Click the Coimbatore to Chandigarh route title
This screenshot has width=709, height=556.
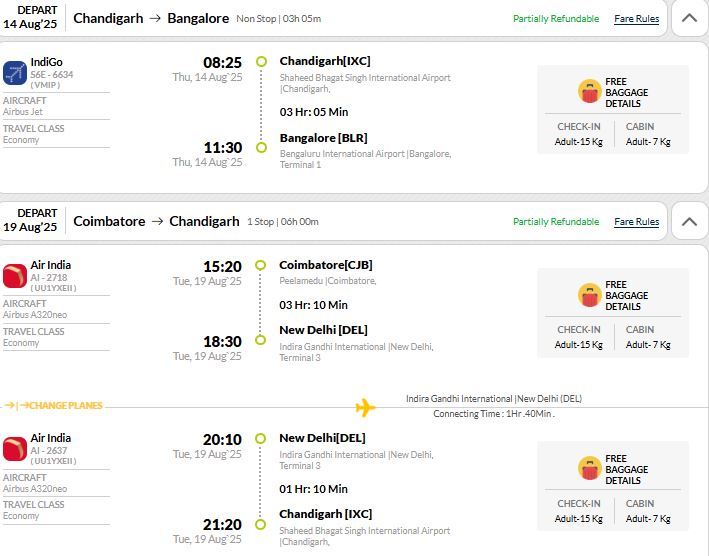(x=156, y=221)
